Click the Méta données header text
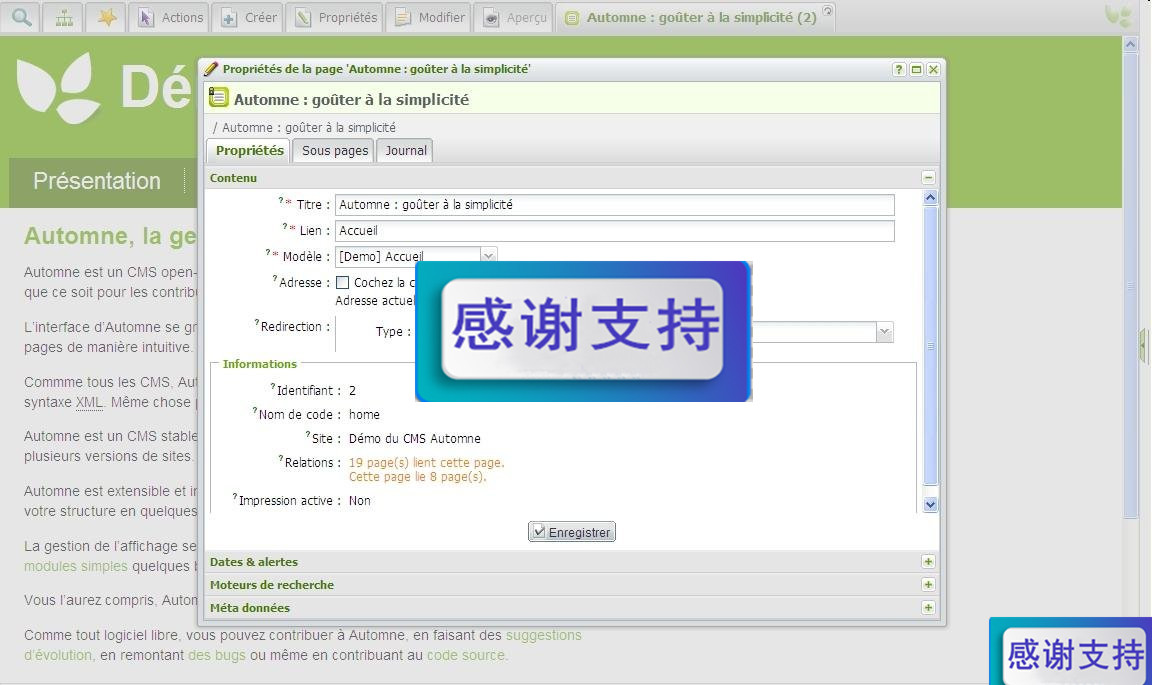Viewport: 1152px width, 685px height. [x=250, y=608]
